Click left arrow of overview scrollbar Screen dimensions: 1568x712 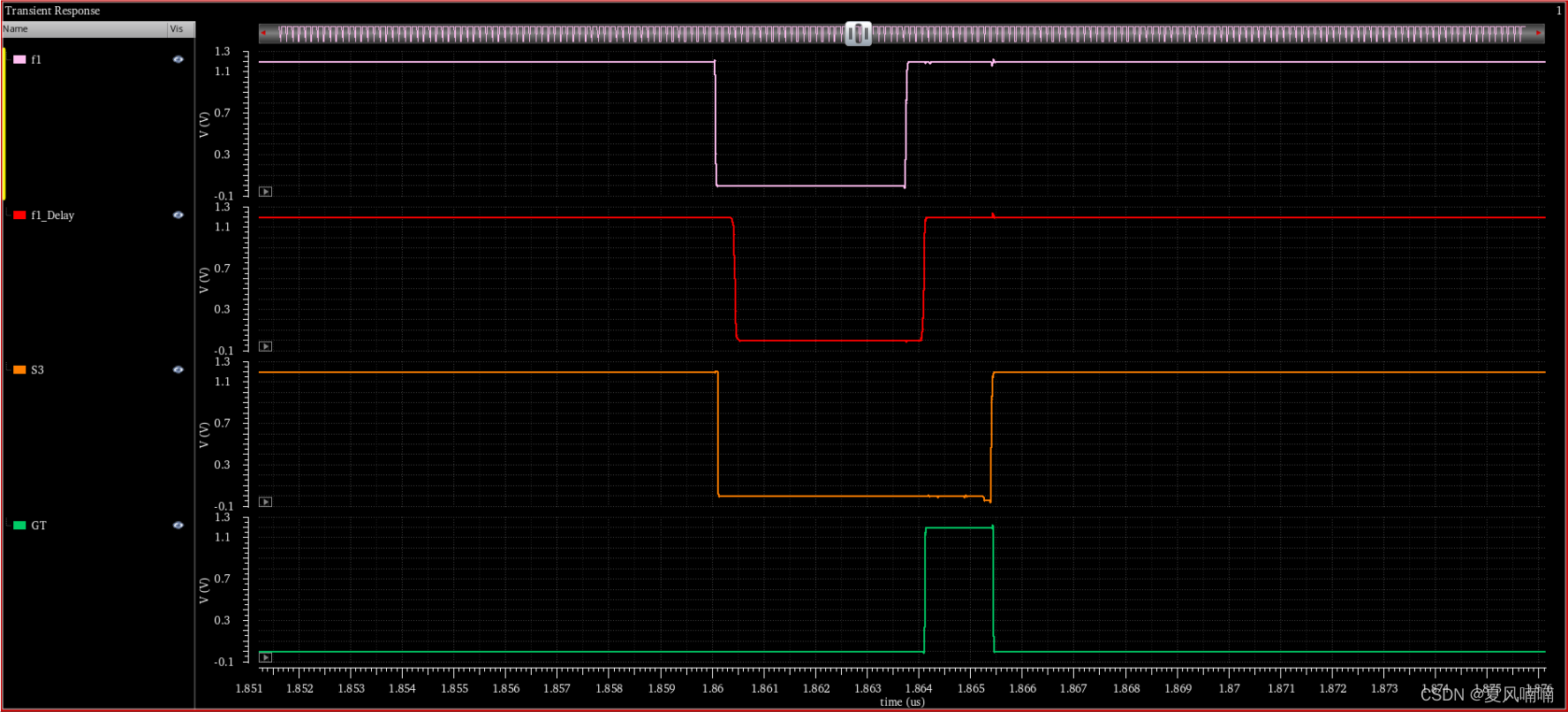(264, 34)
